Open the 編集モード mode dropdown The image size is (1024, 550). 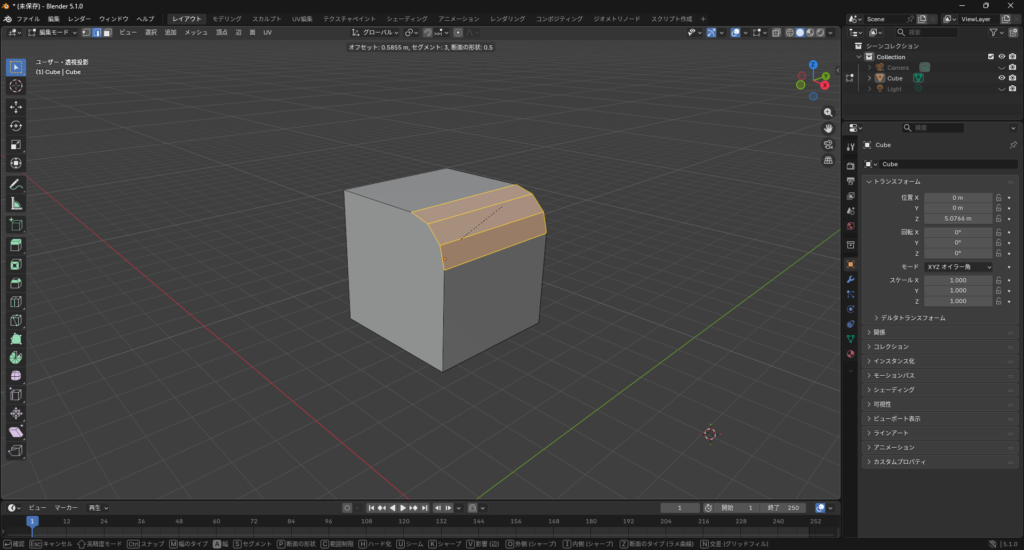tap(54, 32)
